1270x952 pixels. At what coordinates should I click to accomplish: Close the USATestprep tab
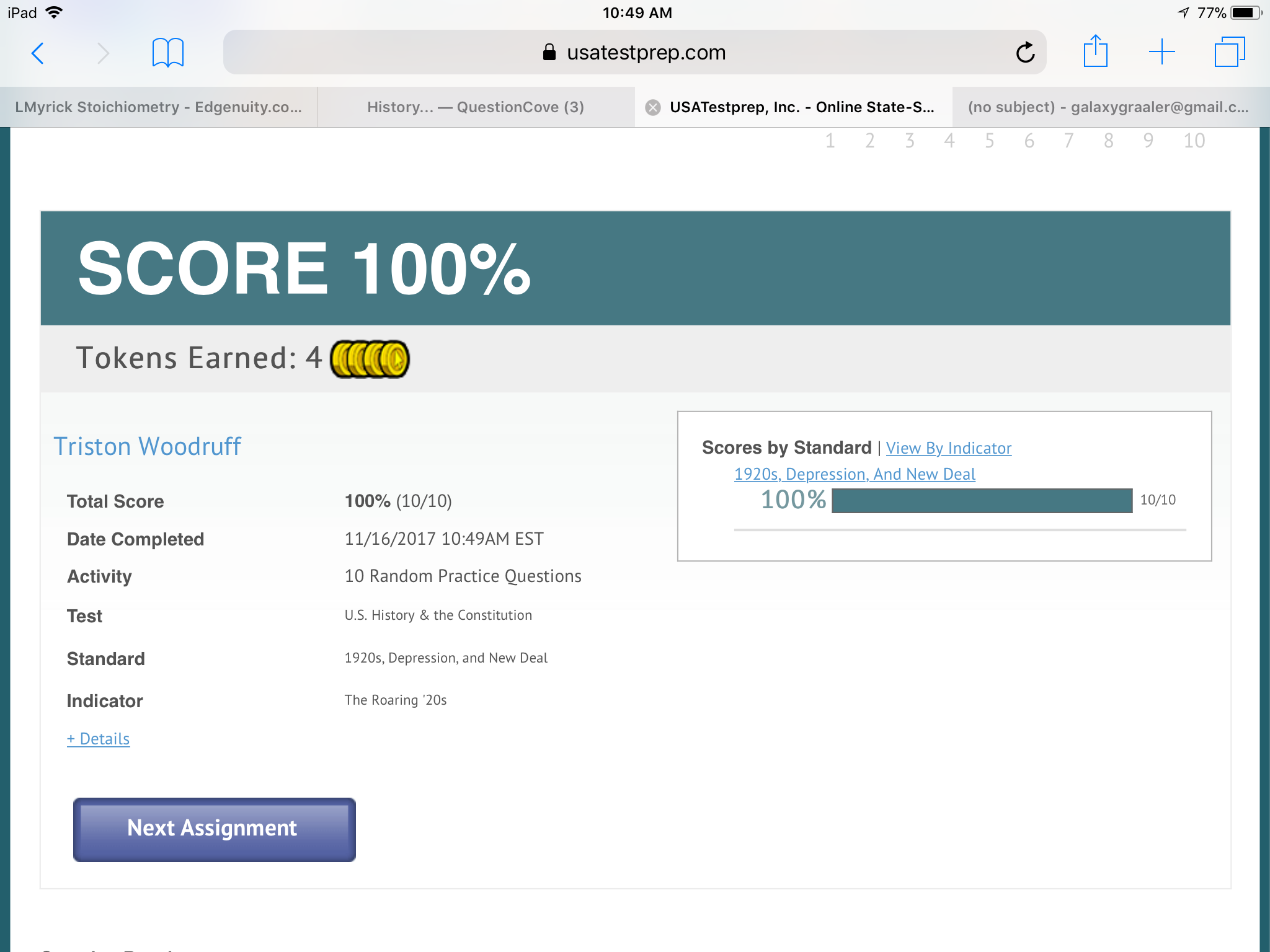click(x=653, y=108)
